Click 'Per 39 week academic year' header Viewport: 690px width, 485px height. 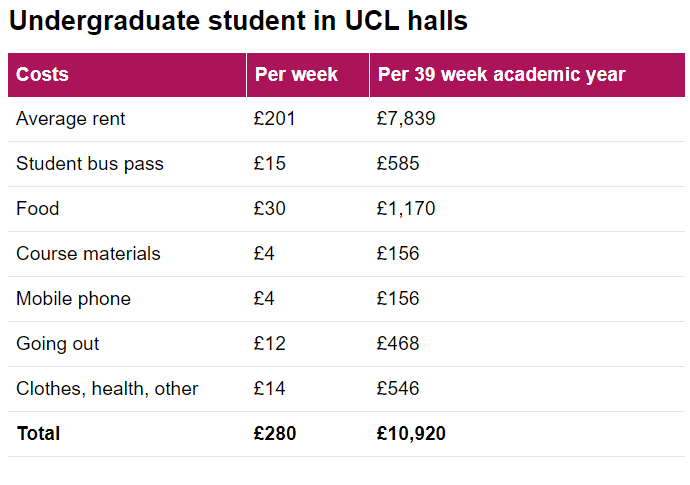click(501, 75)
